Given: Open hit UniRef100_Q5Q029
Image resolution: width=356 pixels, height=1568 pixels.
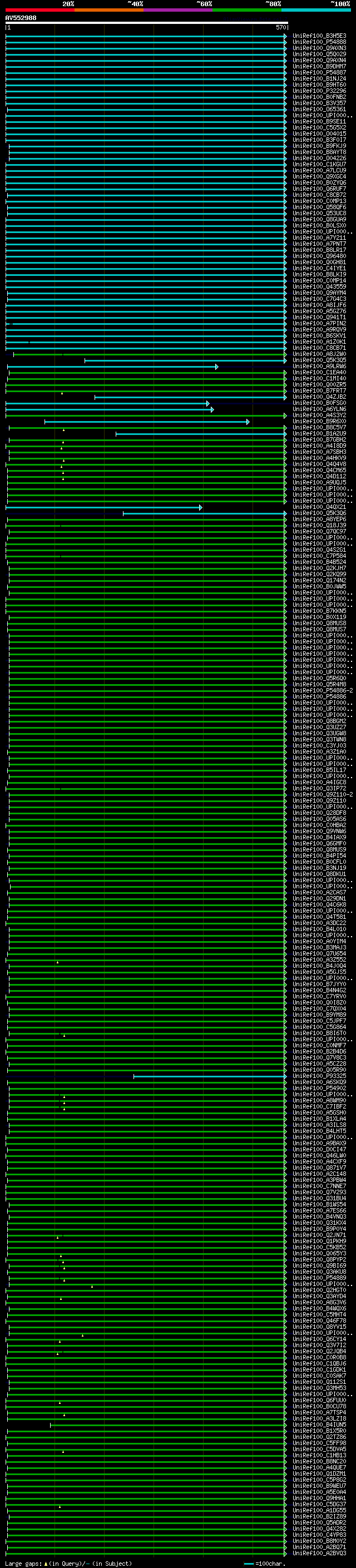Looking at the screenshot, I should [x=319, y=54].
